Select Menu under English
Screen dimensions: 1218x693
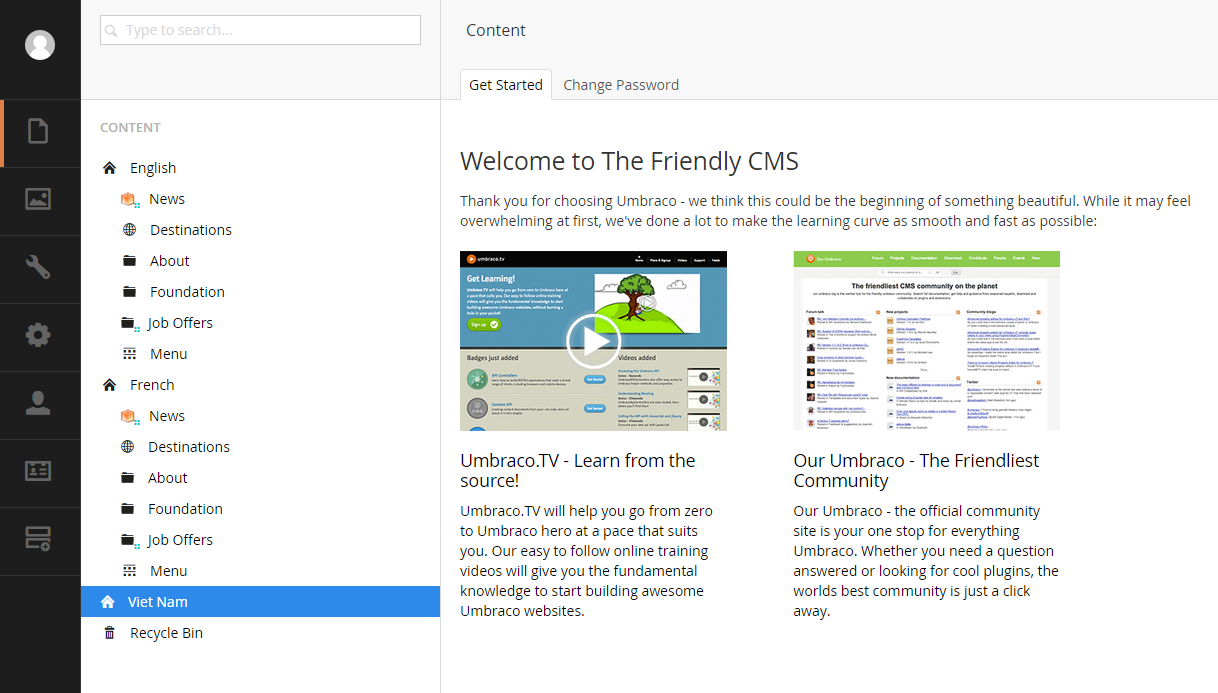coord(169,354)
